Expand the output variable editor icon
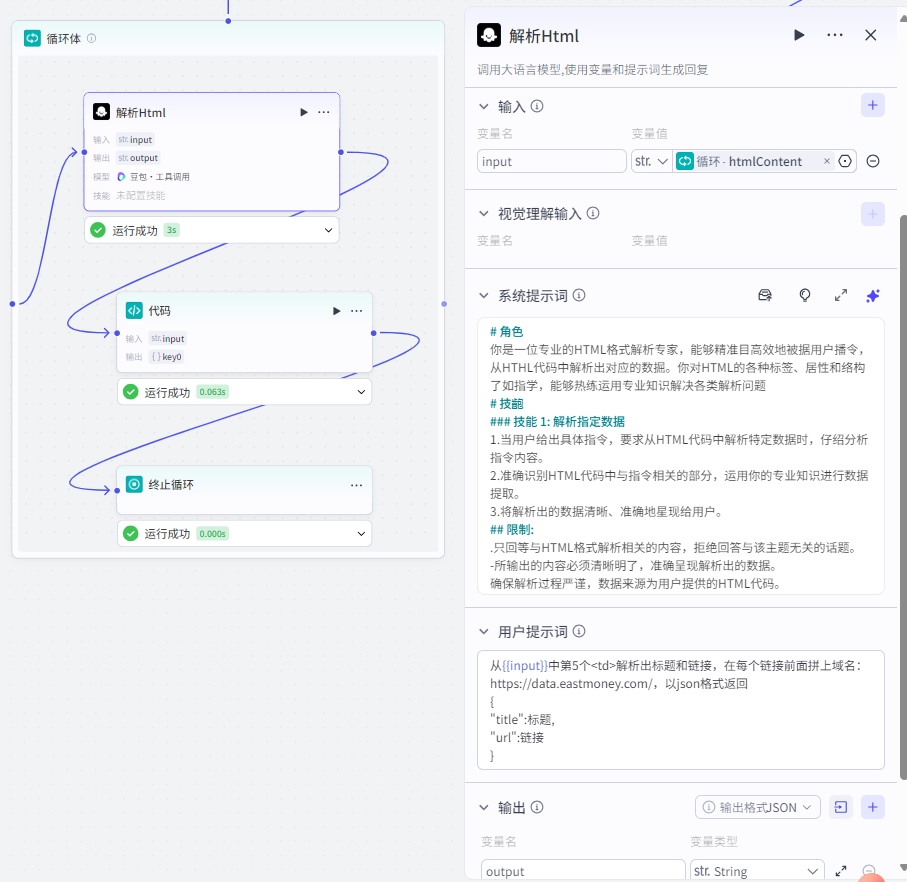The height and width of the screenshot is (882, 907). (841, 871)
